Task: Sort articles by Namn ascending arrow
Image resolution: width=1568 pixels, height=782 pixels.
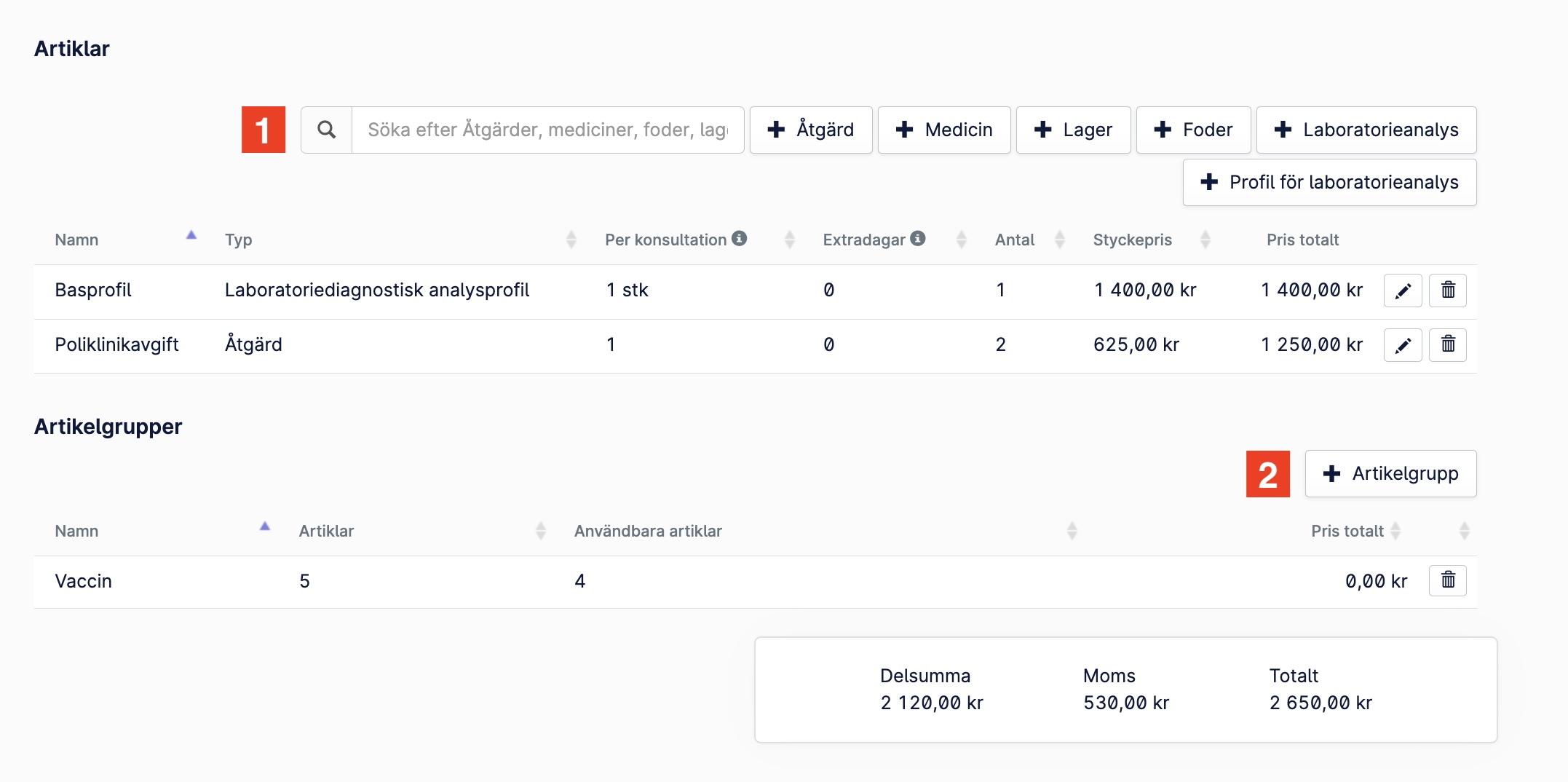Action: tap(191, 235)
